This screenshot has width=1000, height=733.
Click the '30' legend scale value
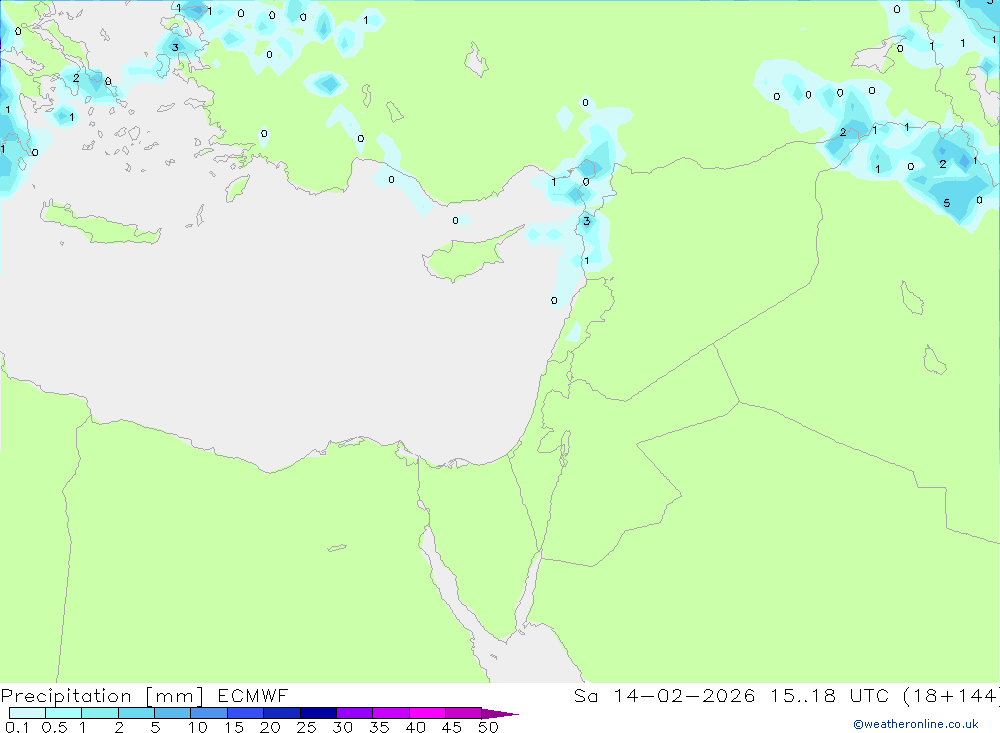pos(343,727)
